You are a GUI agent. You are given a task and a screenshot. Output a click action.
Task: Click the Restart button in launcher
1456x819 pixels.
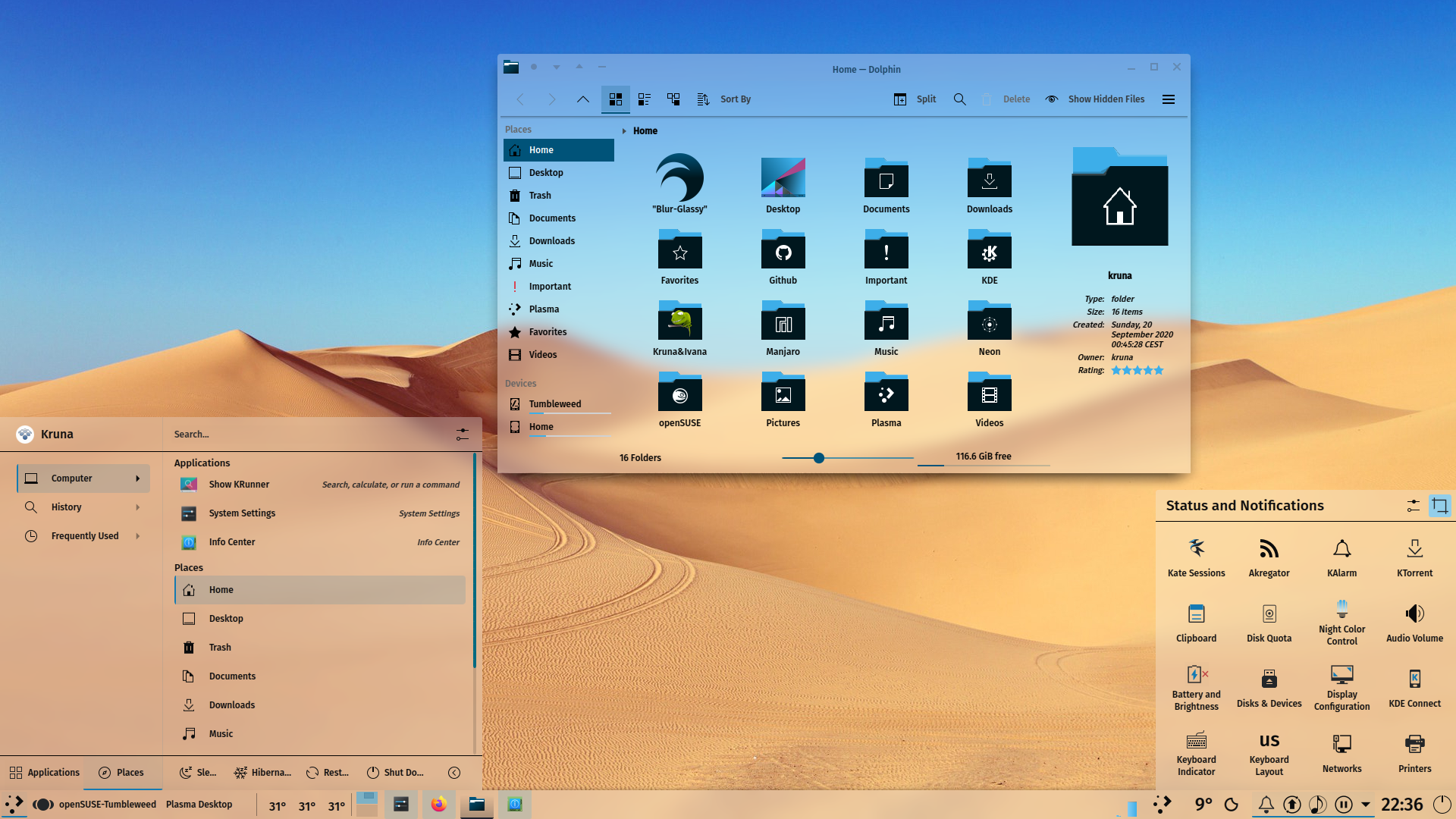point(328,773)
